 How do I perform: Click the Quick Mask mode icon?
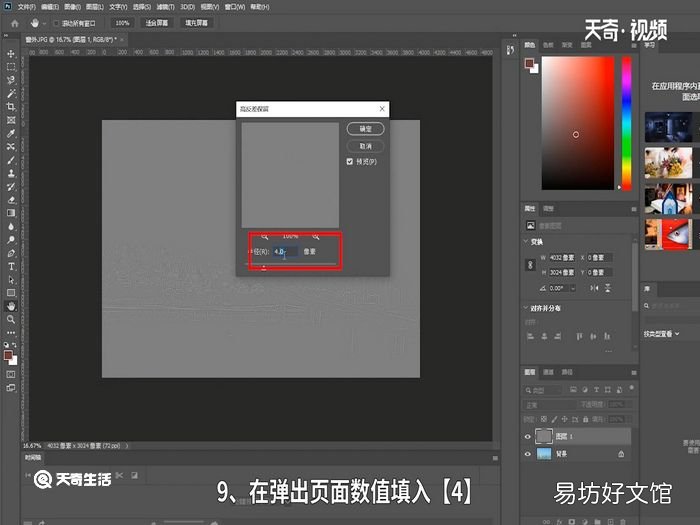(11, 375)
